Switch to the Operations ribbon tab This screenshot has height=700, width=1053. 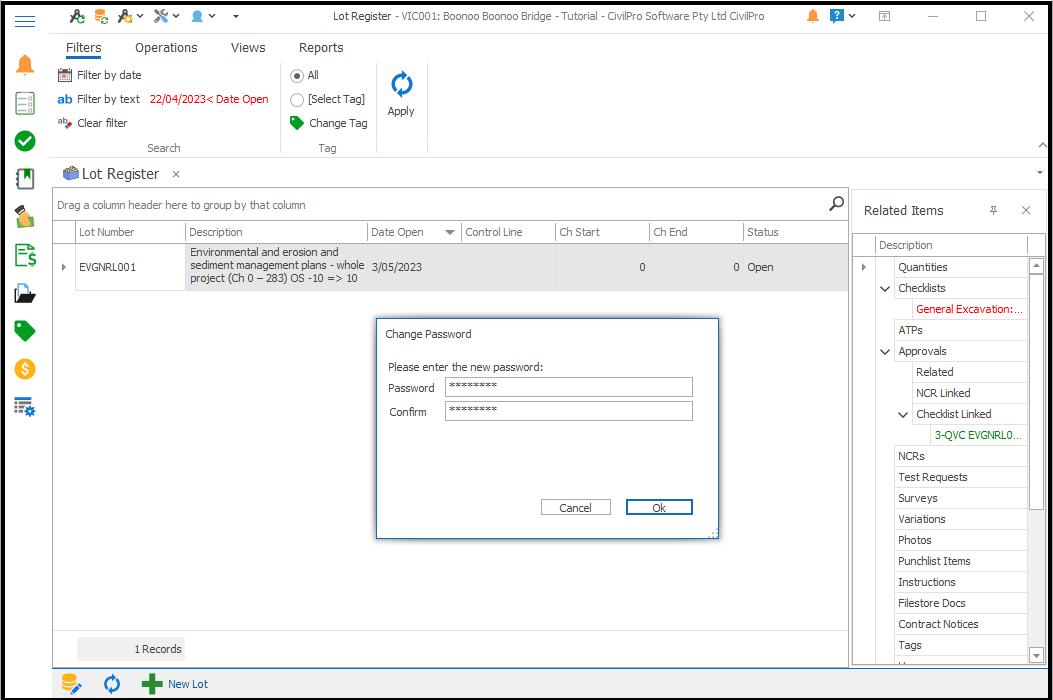pos(166,48)
